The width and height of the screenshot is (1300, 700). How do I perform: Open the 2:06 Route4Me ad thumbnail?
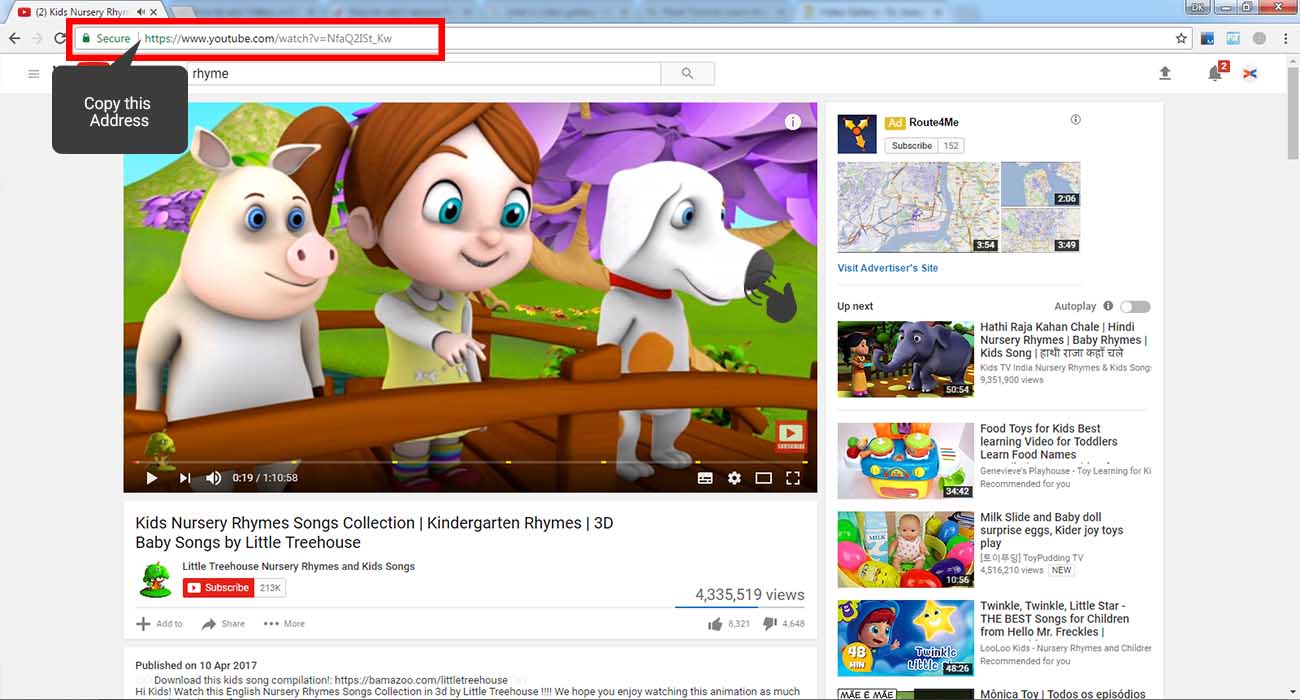coord(1041,184)
